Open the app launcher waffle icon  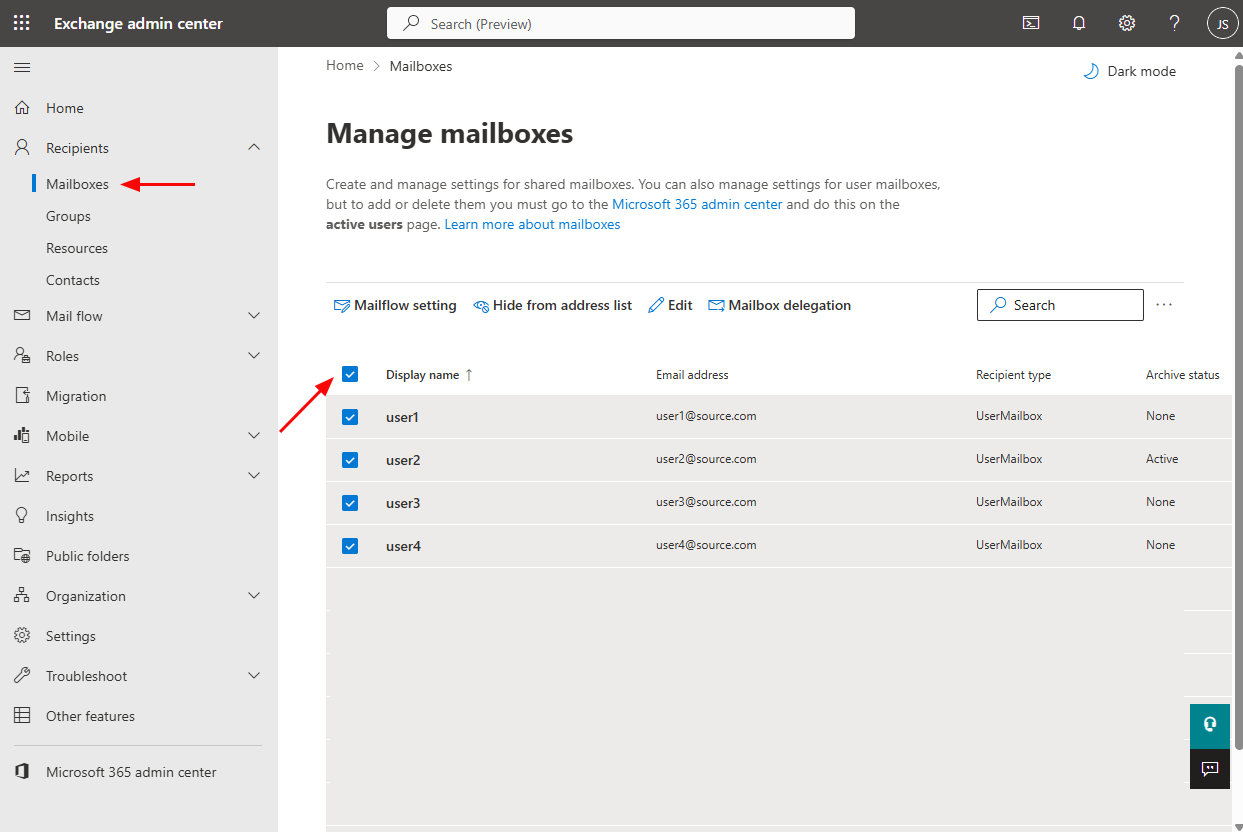(21, 23)
